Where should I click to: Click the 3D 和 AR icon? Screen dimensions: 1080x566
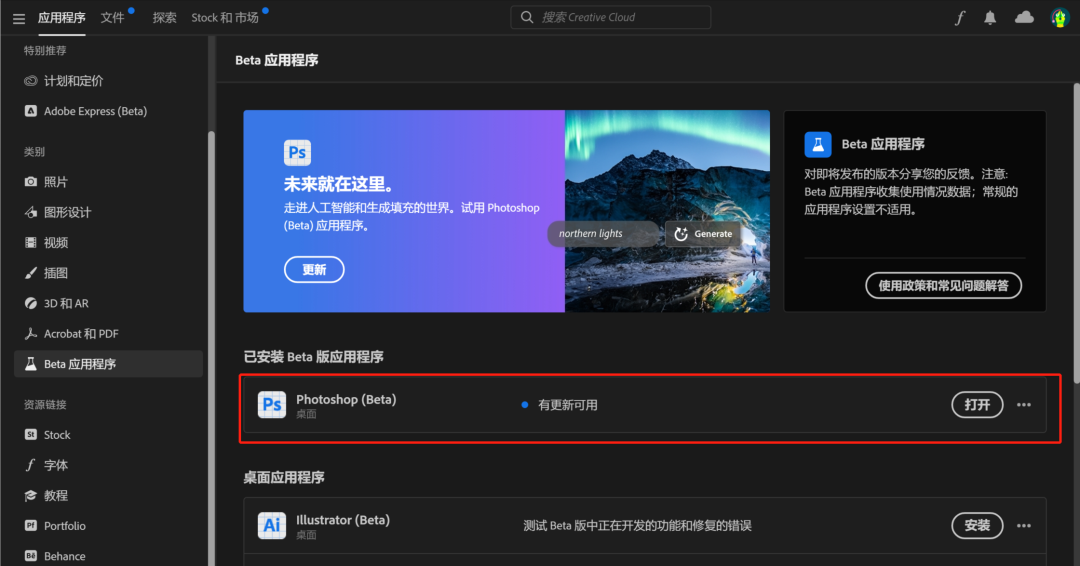pos(30,303)
